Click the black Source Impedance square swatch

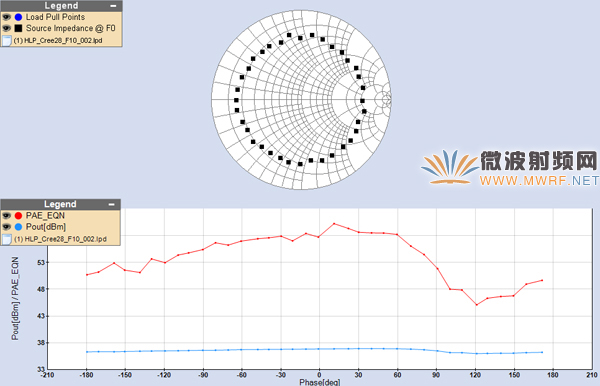[x=18, y=28]
